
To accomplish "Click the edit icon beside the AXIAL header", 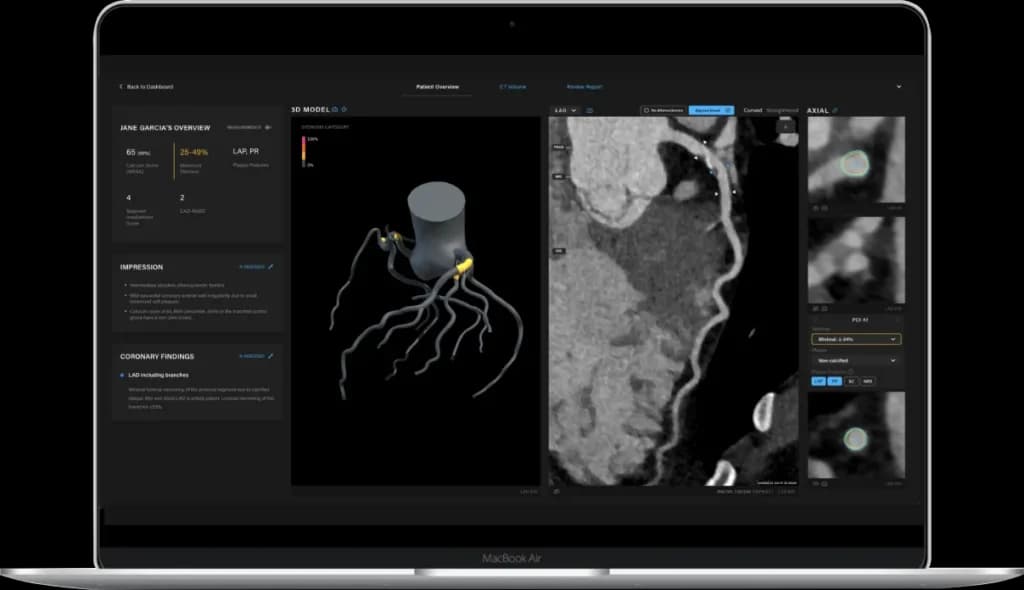I will [835, 111].
